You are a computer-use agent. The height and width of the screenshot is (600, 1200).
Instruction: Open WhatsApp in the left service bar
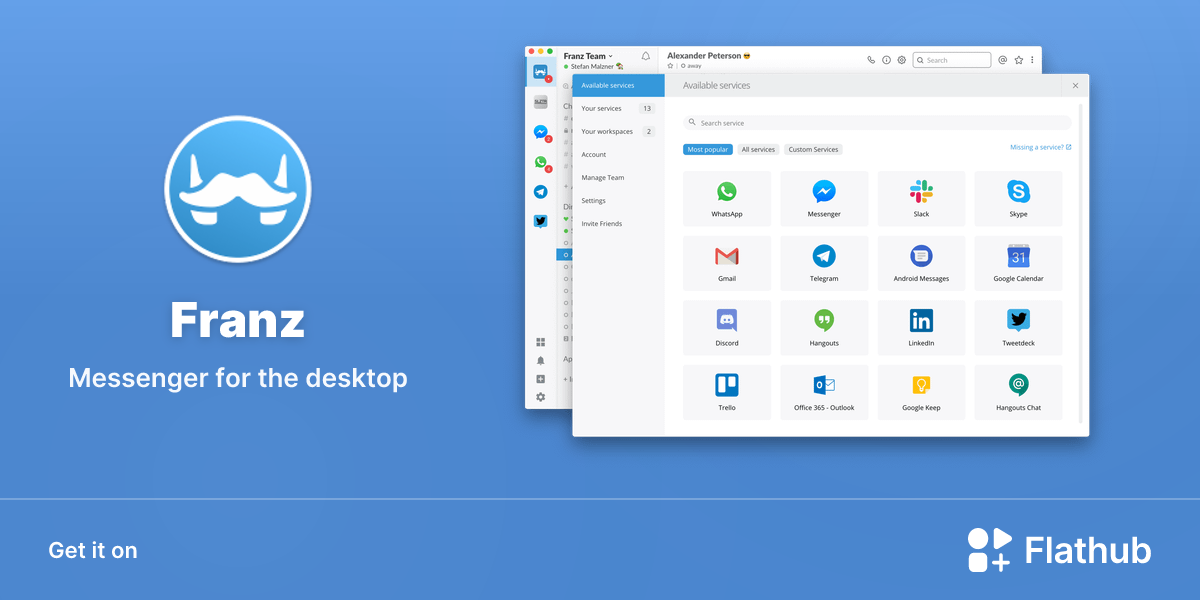pos(540,162)
